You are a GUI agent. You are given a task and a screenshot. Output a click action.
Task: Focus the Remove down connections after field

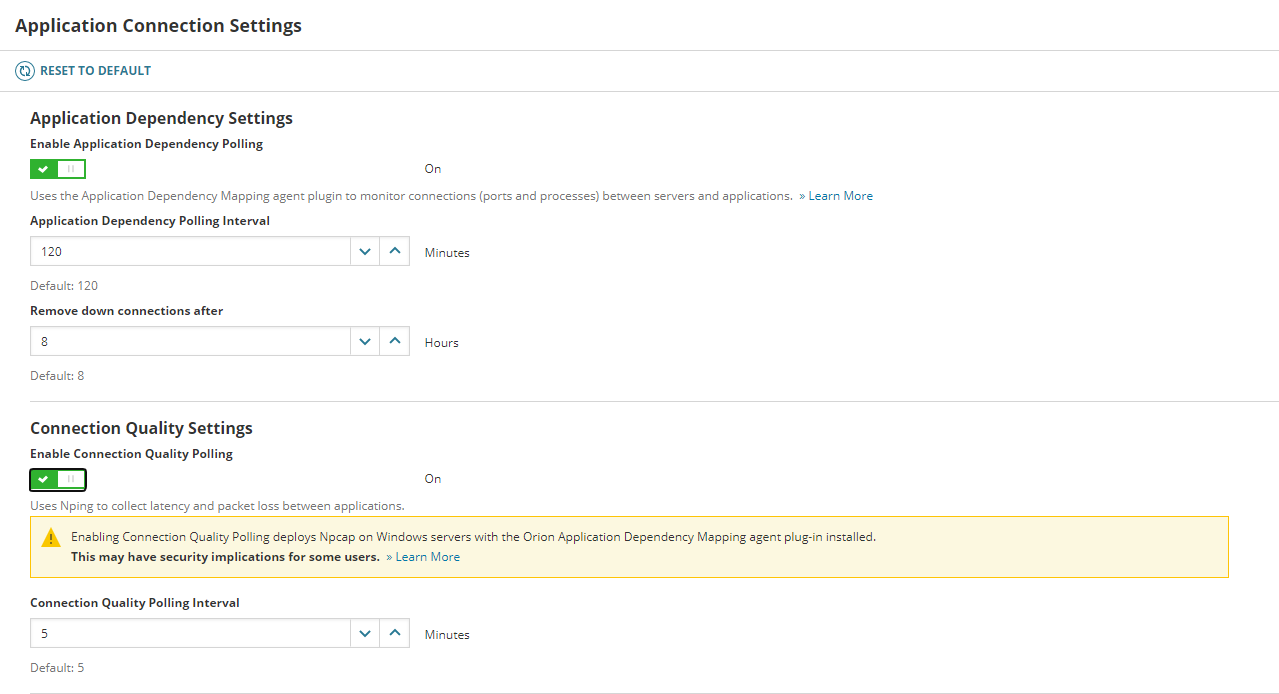tap(190, 341)
